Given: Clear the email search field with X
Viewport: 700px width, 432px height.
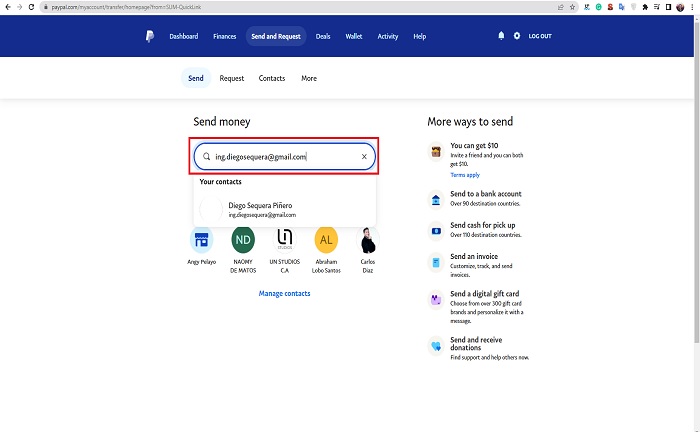Looking at the screenshot, I should tap(364, 157).
